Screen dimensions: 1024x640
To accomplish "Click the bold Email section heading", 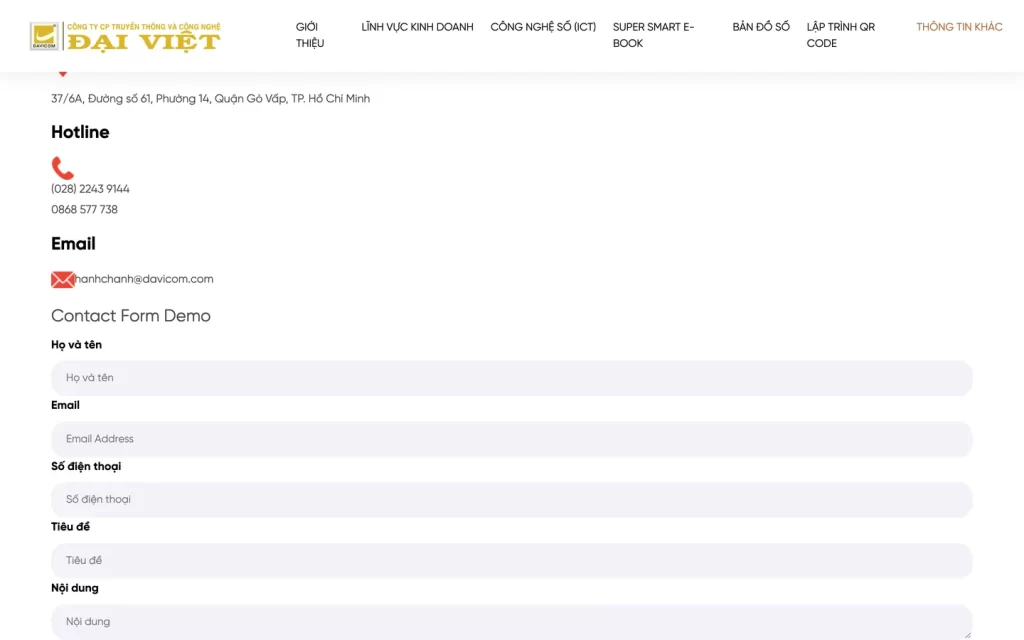I will [x=73, y=244].
